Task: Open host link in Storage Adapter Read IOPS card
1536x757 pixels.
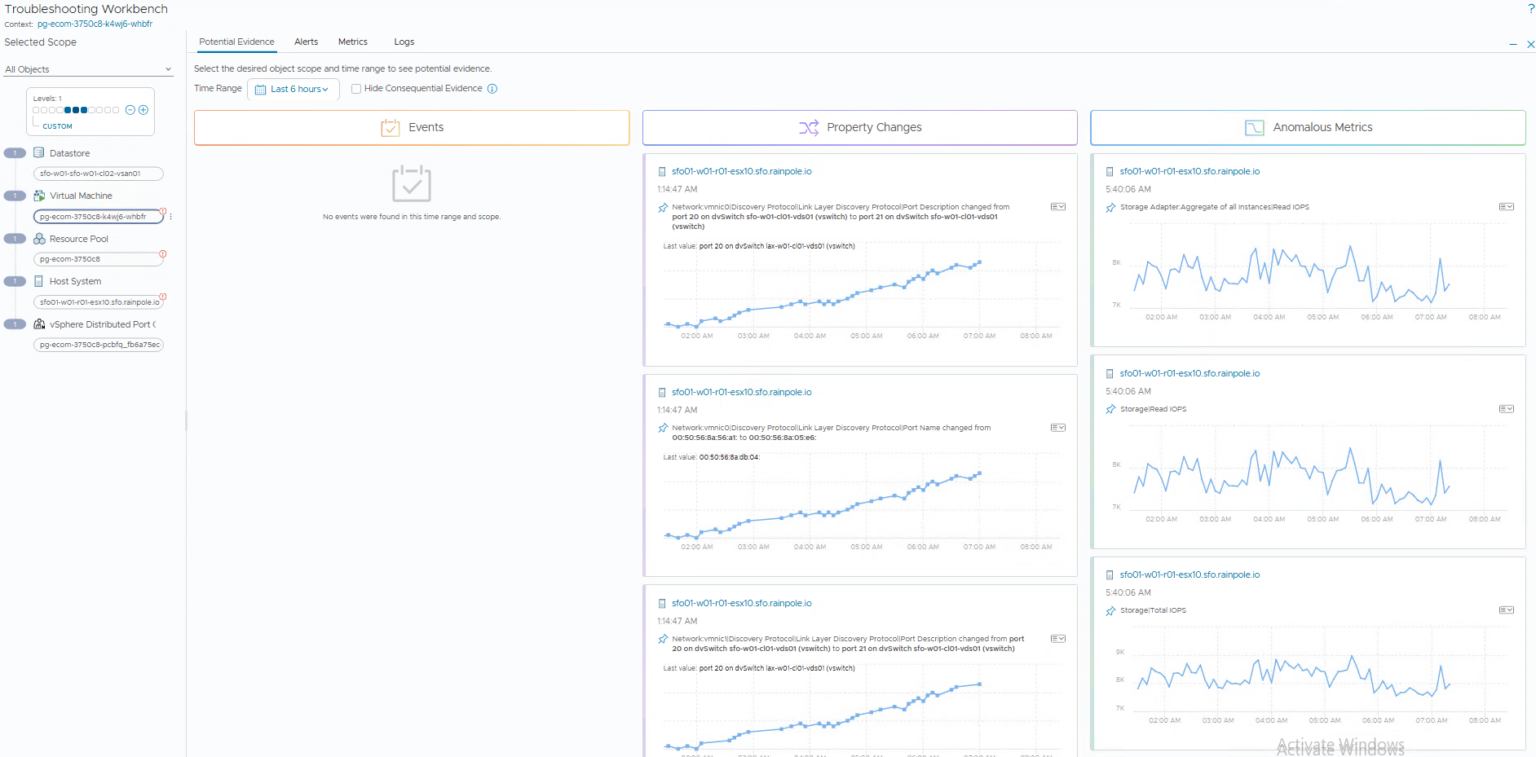Action: click(1189, 172)
